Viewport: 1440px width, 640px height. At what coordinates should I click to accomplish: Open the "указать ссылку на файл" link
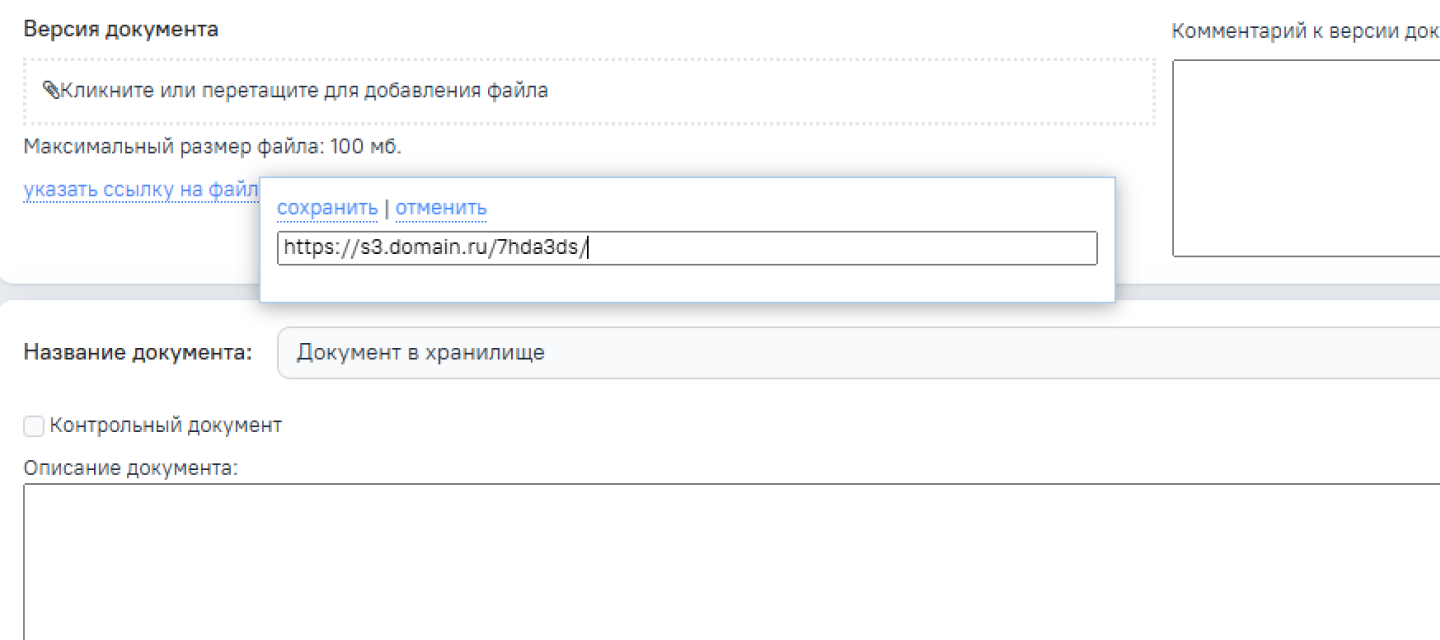tap(140, 190)
